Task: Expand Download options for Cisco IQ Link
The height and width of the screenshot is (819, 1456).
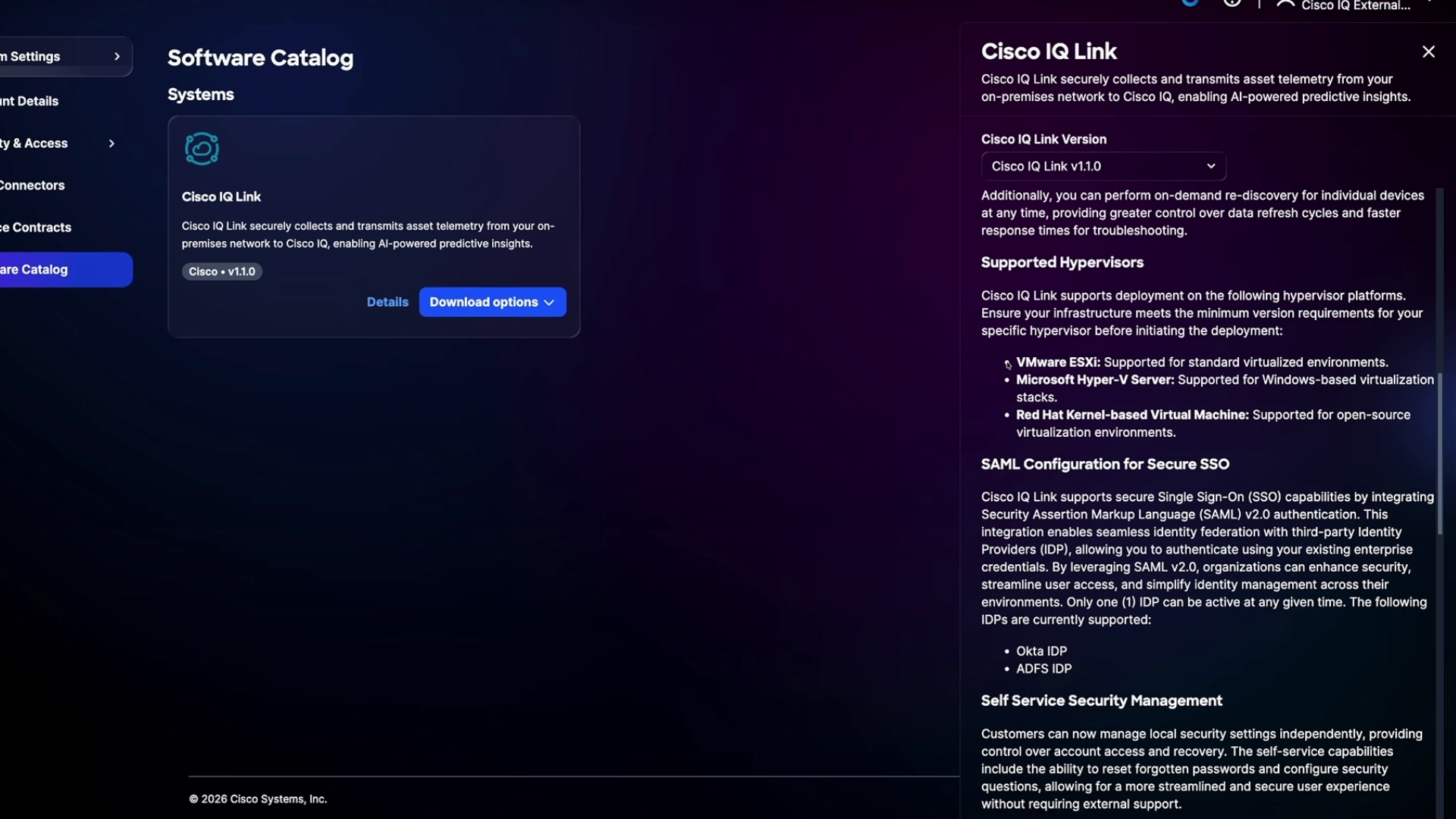Action: (492, 302)
